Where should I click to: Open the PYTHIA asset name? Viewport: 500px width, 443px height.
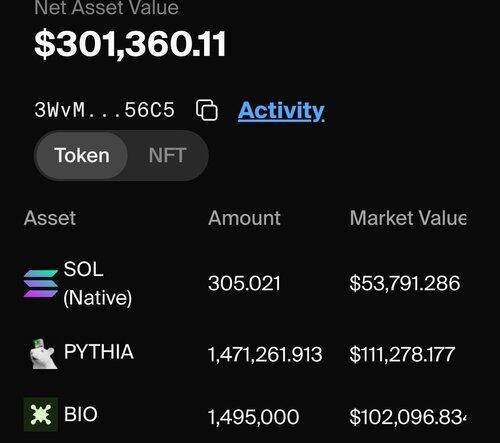(x=99, y=352)
